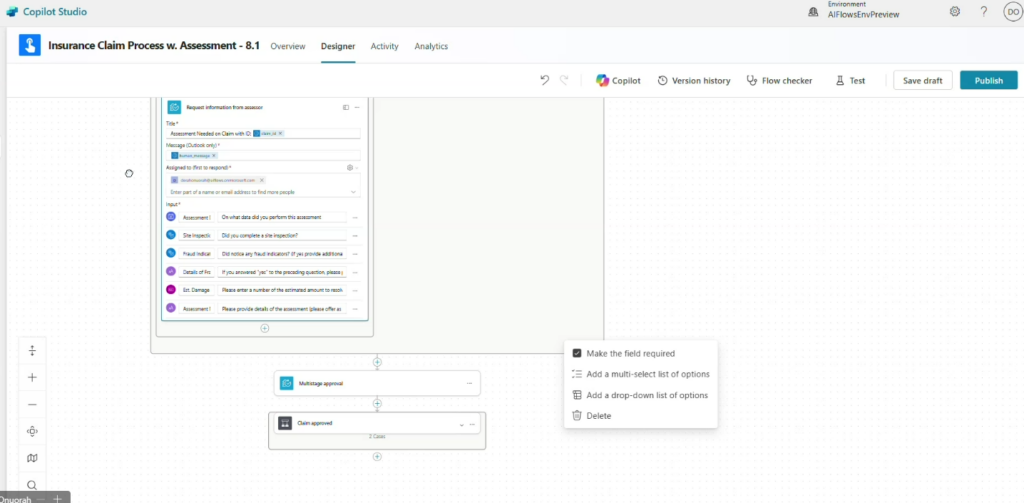Toggle the minimap view
The width and height of the screenshot is (1024, 503).
32,458
